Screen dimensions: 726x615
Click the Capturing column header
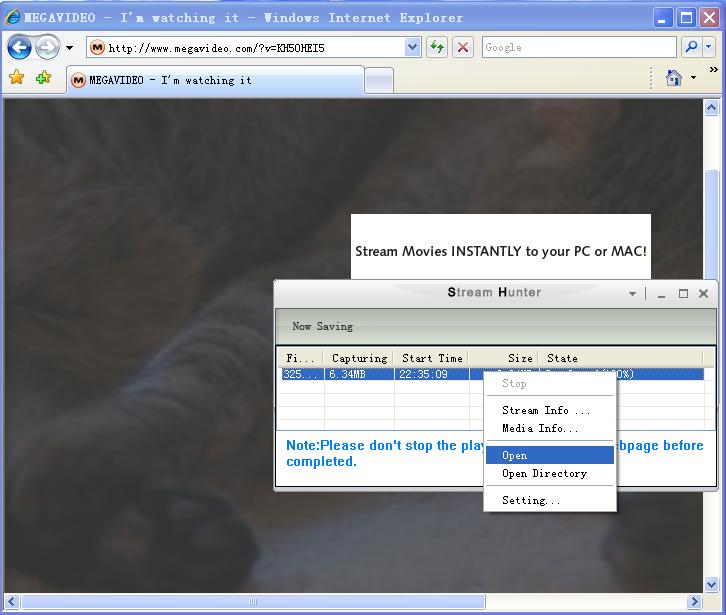pos(359,358)
